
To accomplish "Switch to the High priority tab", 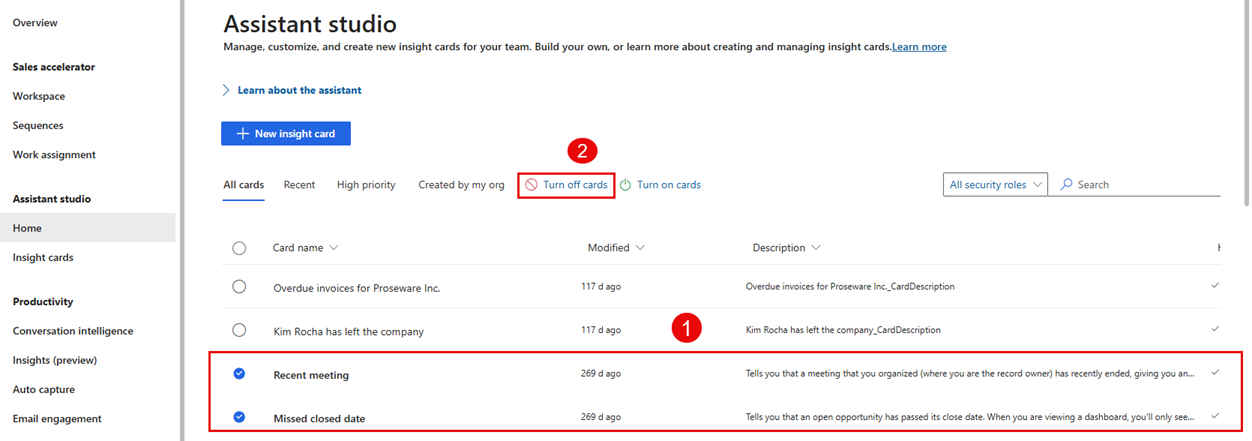I will [366, 185].
